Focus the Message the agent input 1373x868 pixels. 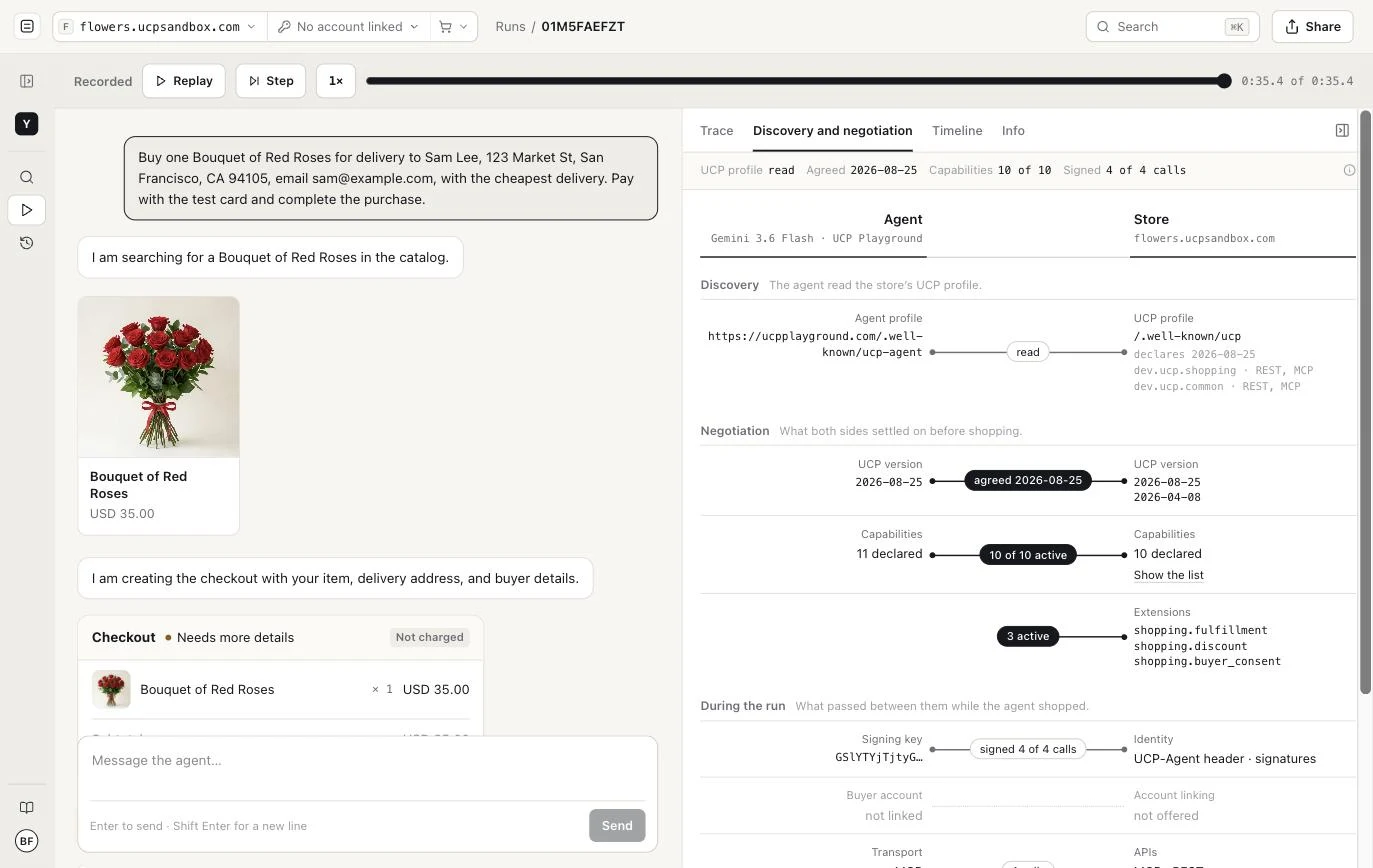pyautogui.click(x=368, y=761)
